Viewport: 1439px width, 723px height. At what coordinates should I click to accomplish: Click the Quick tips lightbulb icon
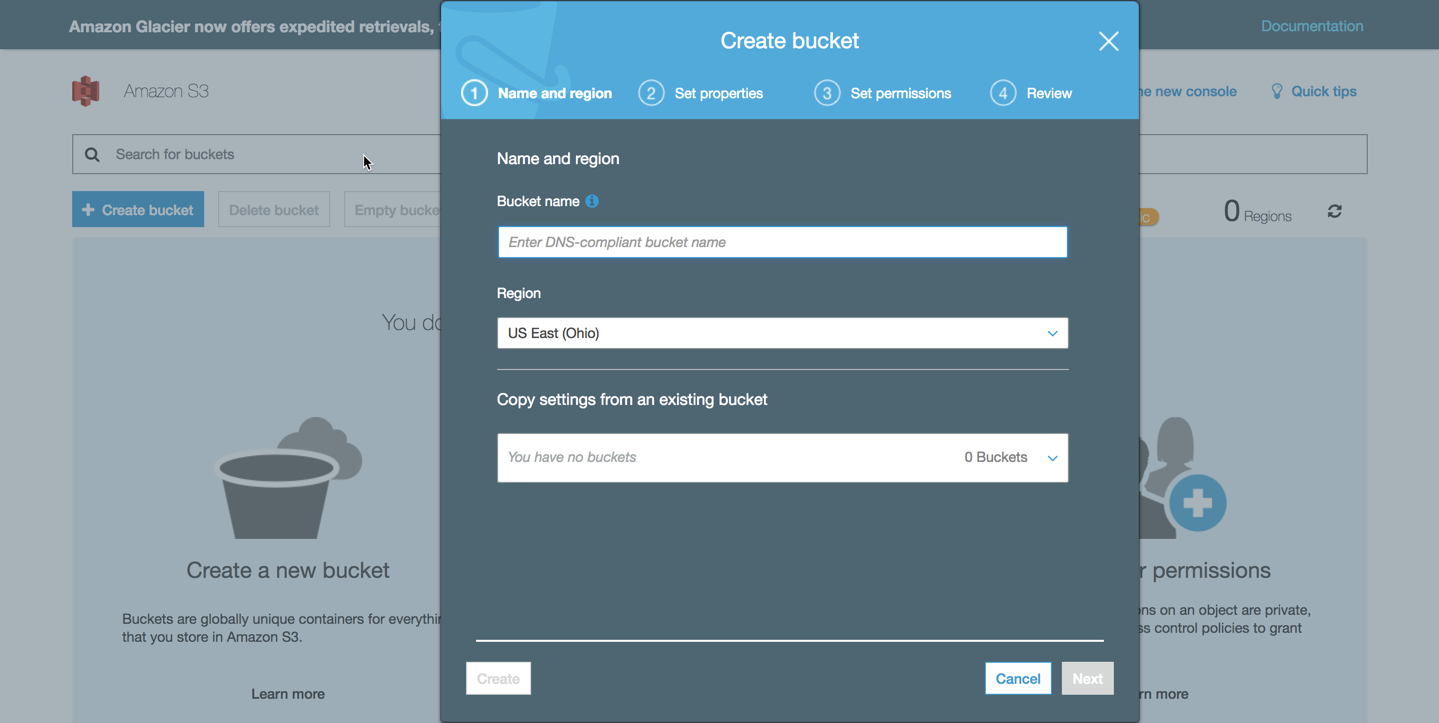click(1276, 91)
